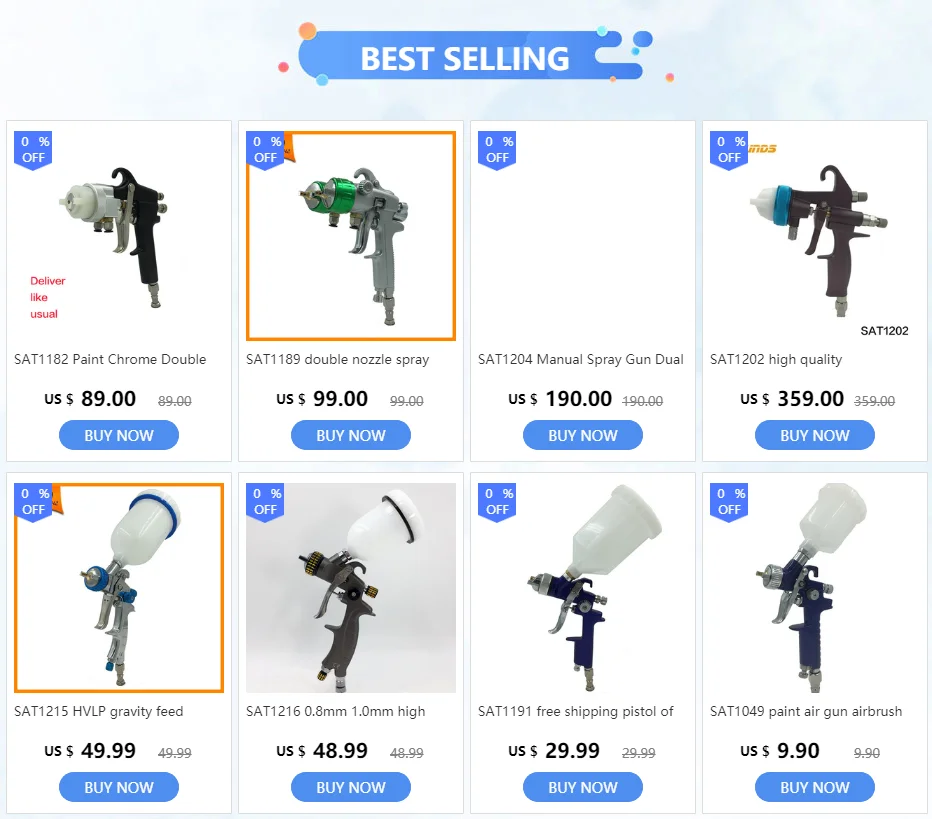The height and width of the screenshot is (819, 932).
Task: Click Buy Now for the $359.00 item
Action: coord(815,435)
